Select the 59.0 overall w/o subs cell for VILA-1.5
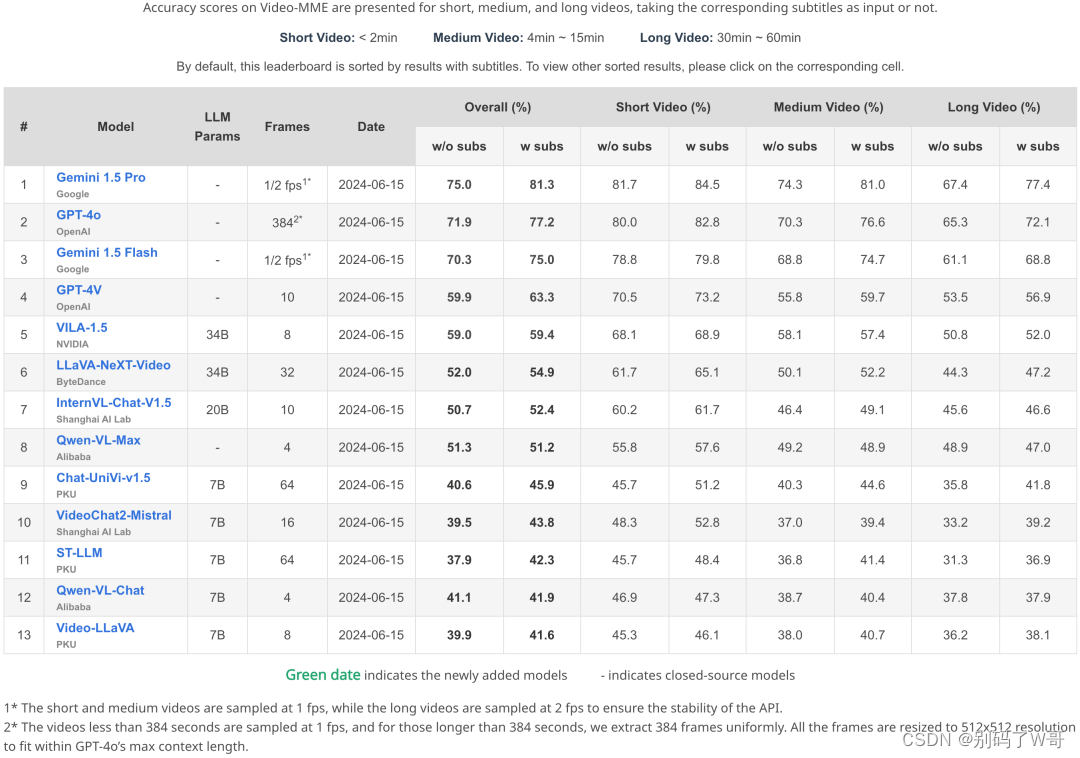The height and width of the screenshot is (758, 1080). 459,335
